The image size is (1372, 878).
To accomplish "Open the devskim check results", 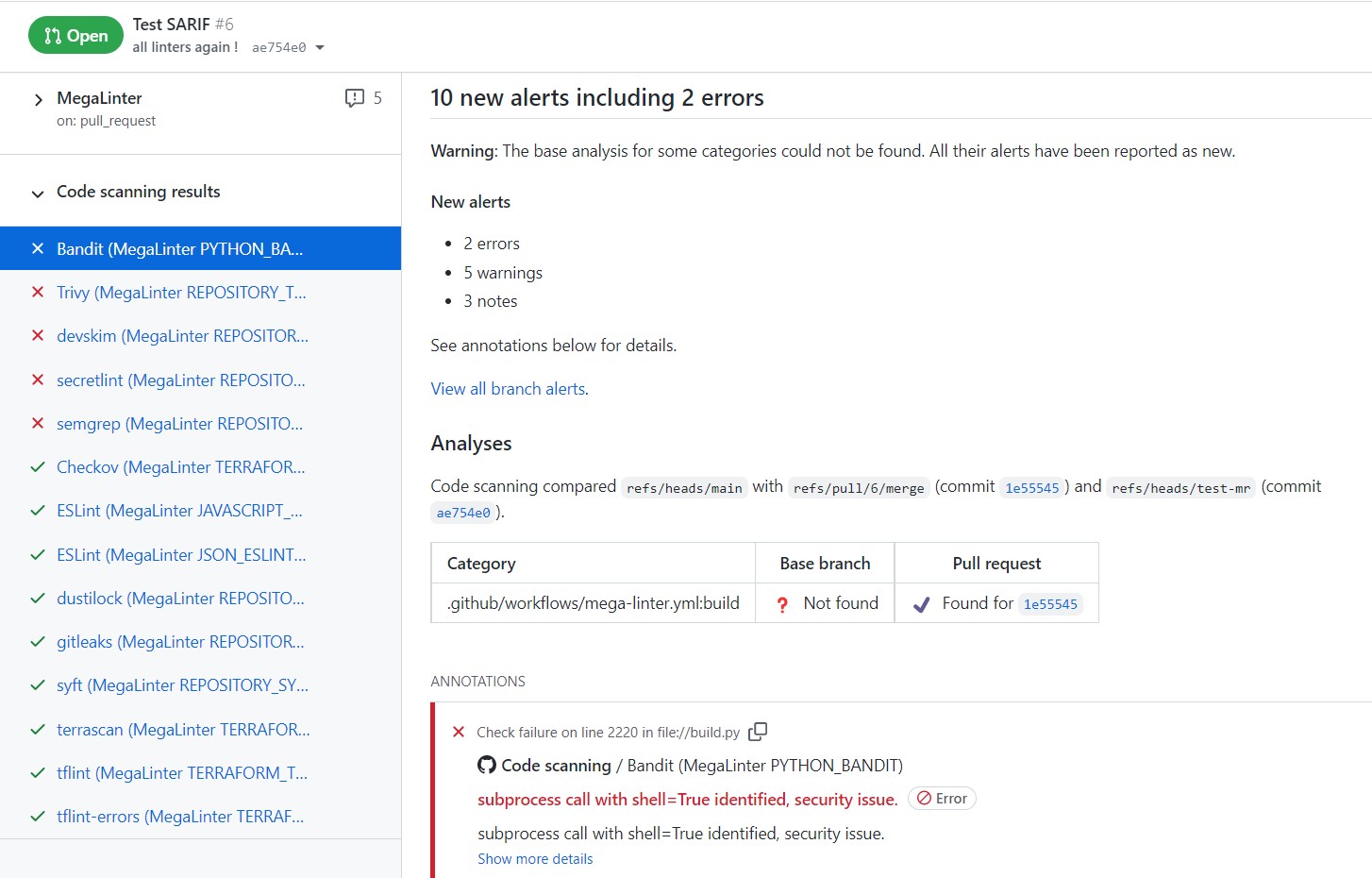I will [x=182, y=336].
